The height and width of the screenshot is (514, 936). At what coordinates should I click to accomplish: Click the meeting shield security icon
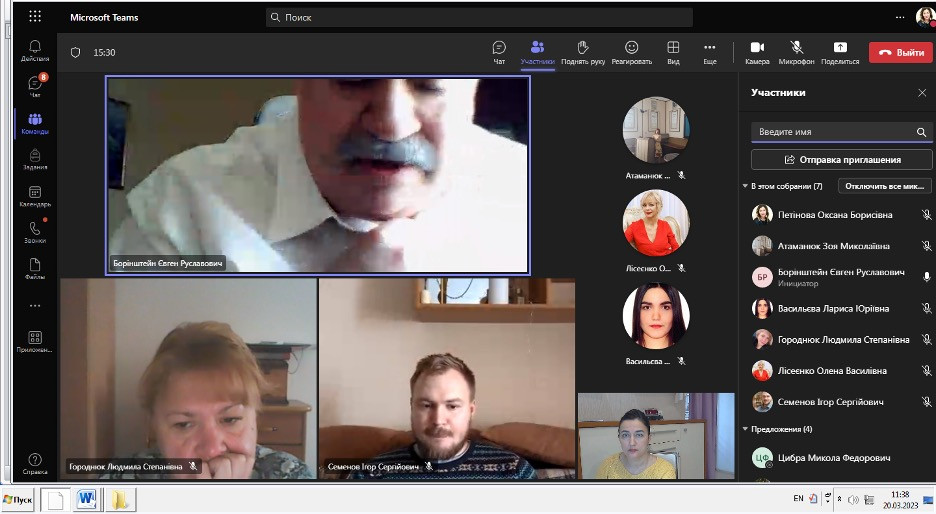(75, 53)
